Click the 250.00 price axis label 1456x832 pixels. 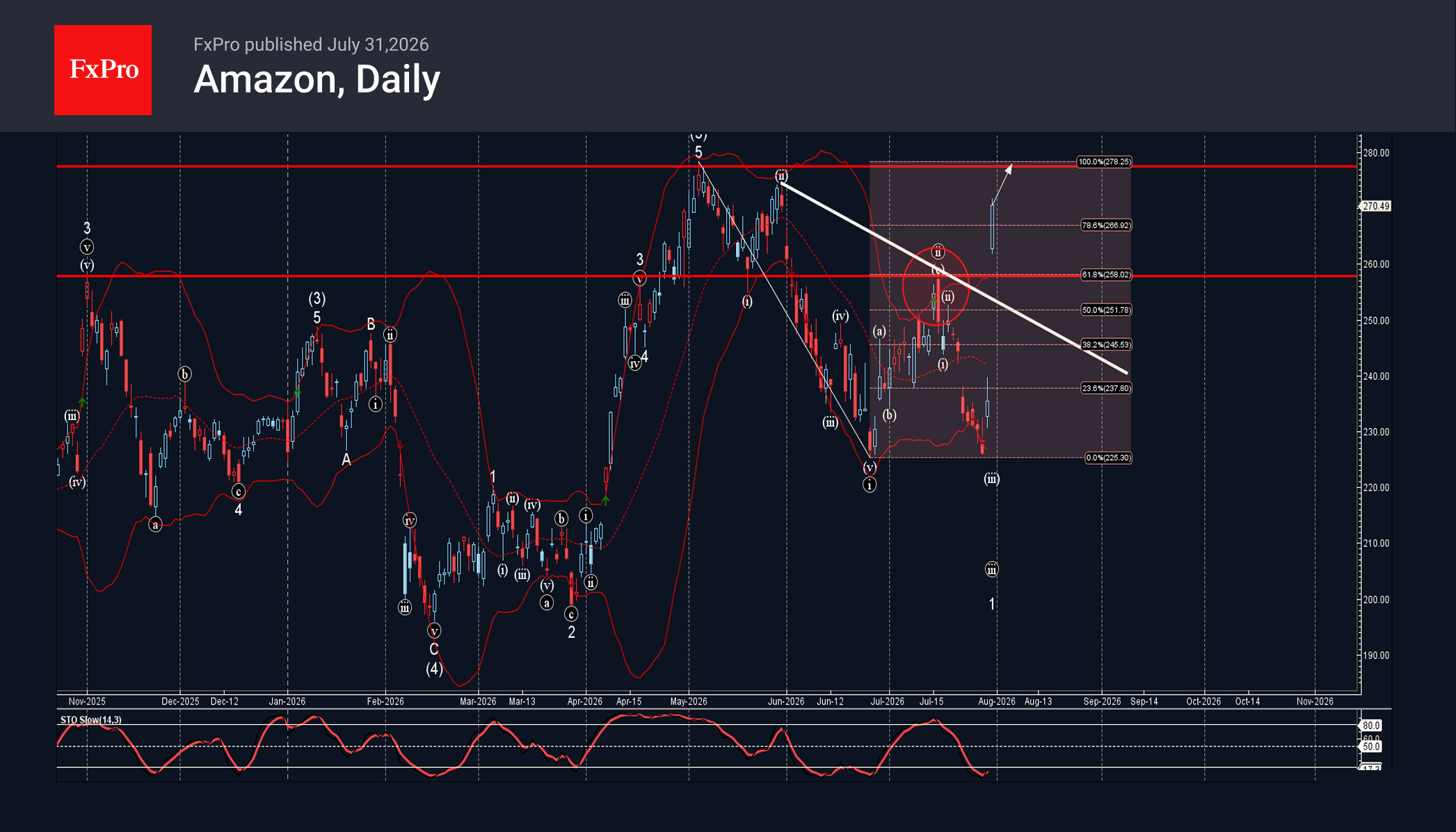(x=1376, y=321)
